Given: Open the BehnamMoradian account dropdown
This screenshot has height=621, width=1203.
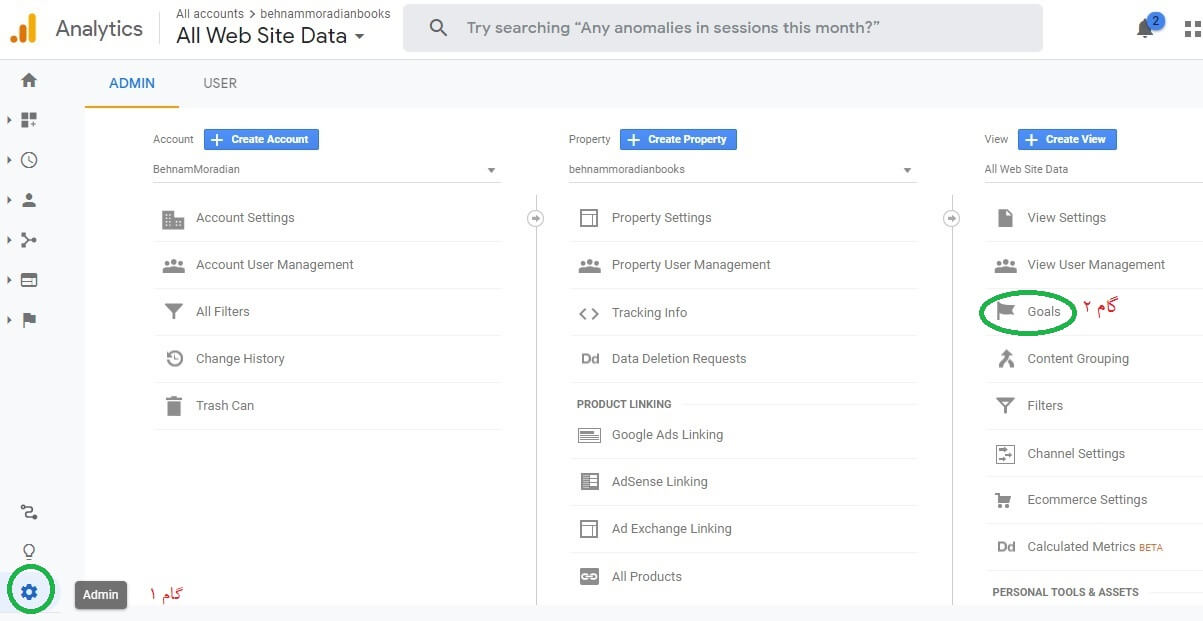Looking at the screenshot, I should [x=325, y=170].
